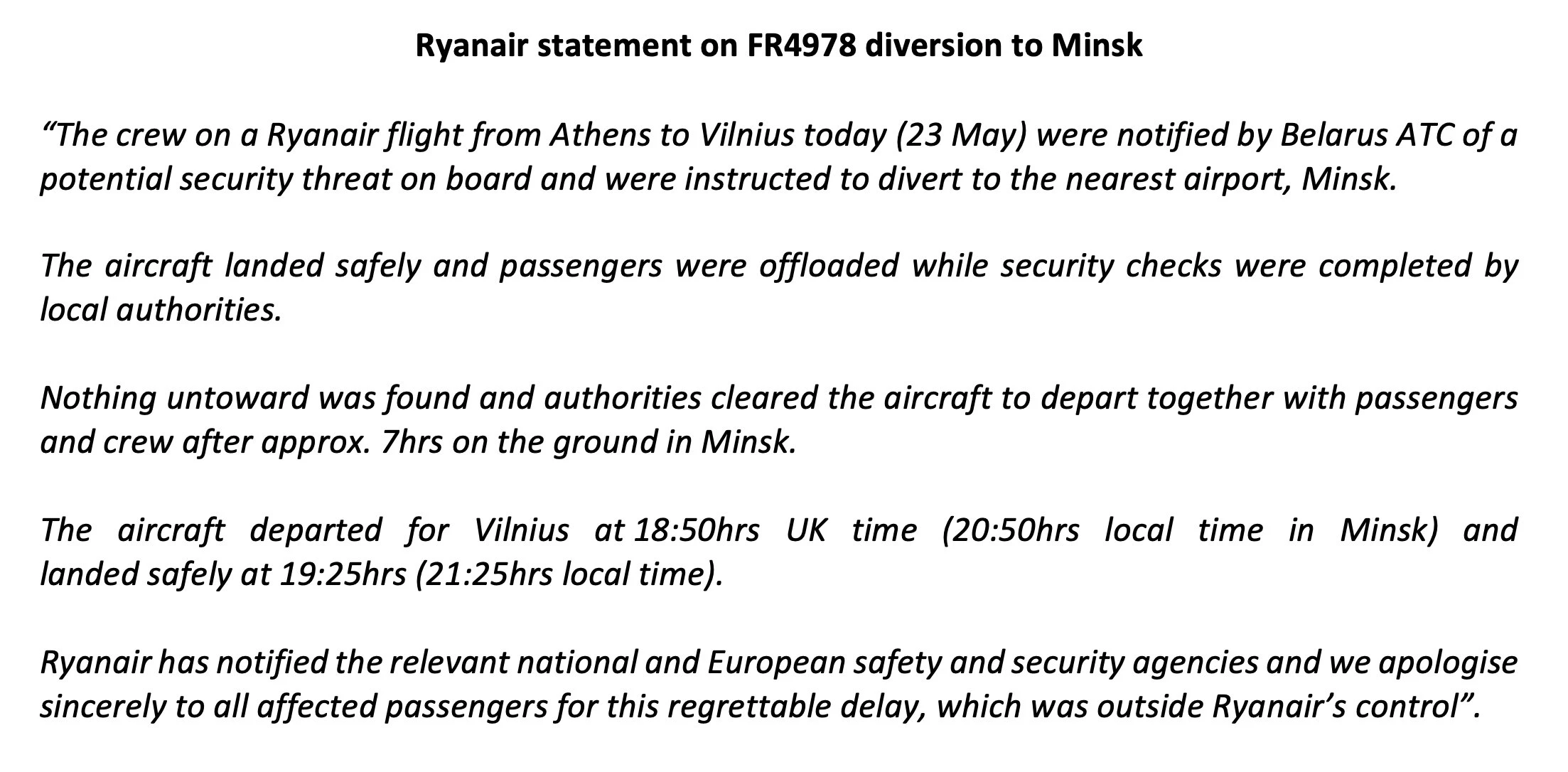
Task: Click the word 'apologise' in last paragraph
Action: point(1449,663)
